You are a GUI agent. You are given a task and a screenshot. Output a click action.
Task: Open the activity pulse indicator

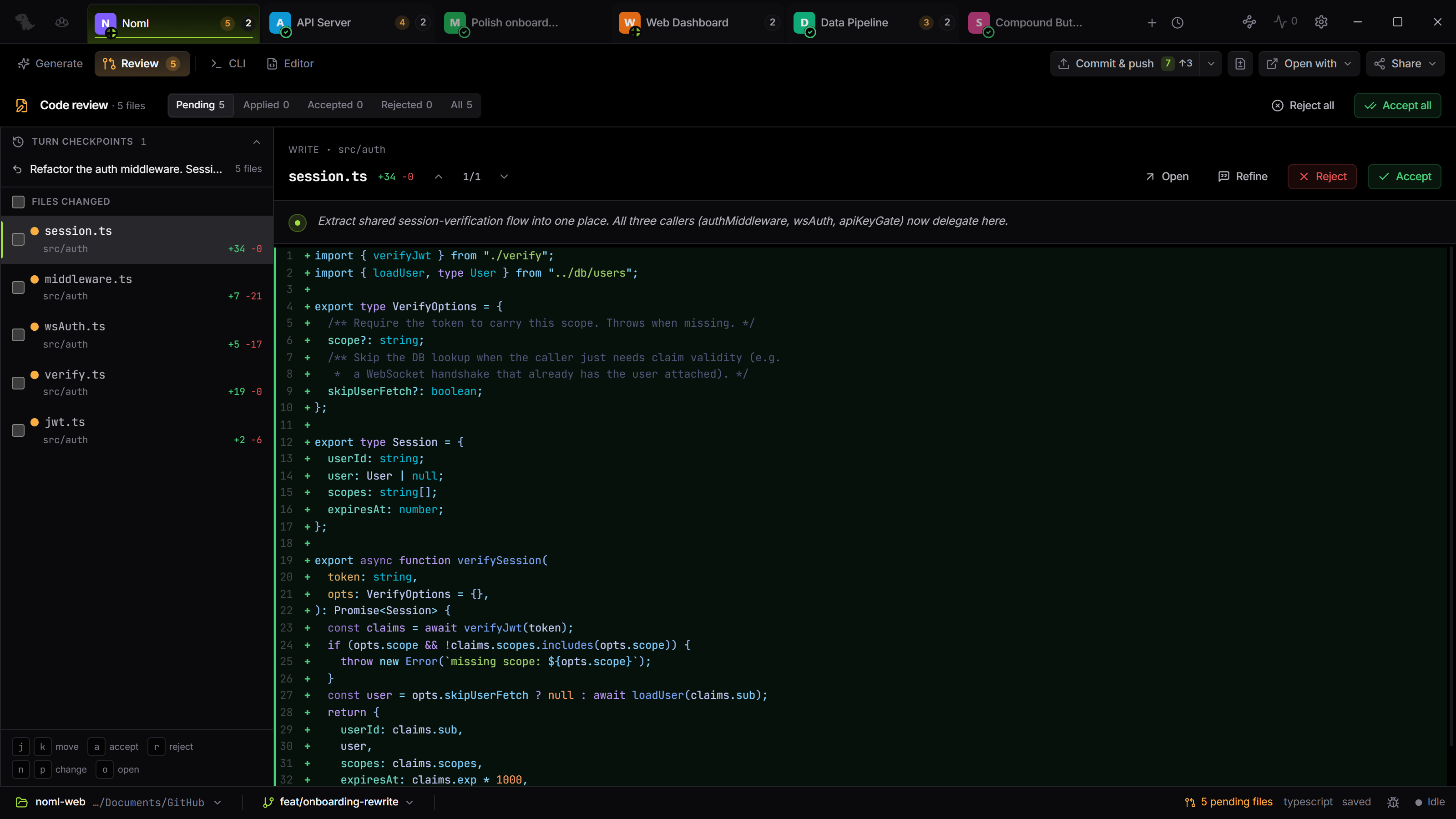click(1285, 22)
